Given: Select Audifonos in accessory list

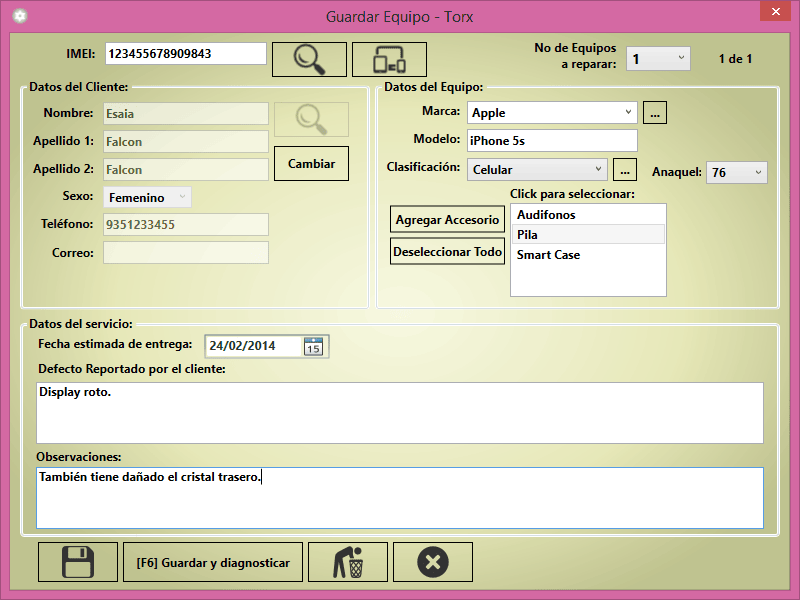Looking at the screenshot, I should tap(588, 215).
